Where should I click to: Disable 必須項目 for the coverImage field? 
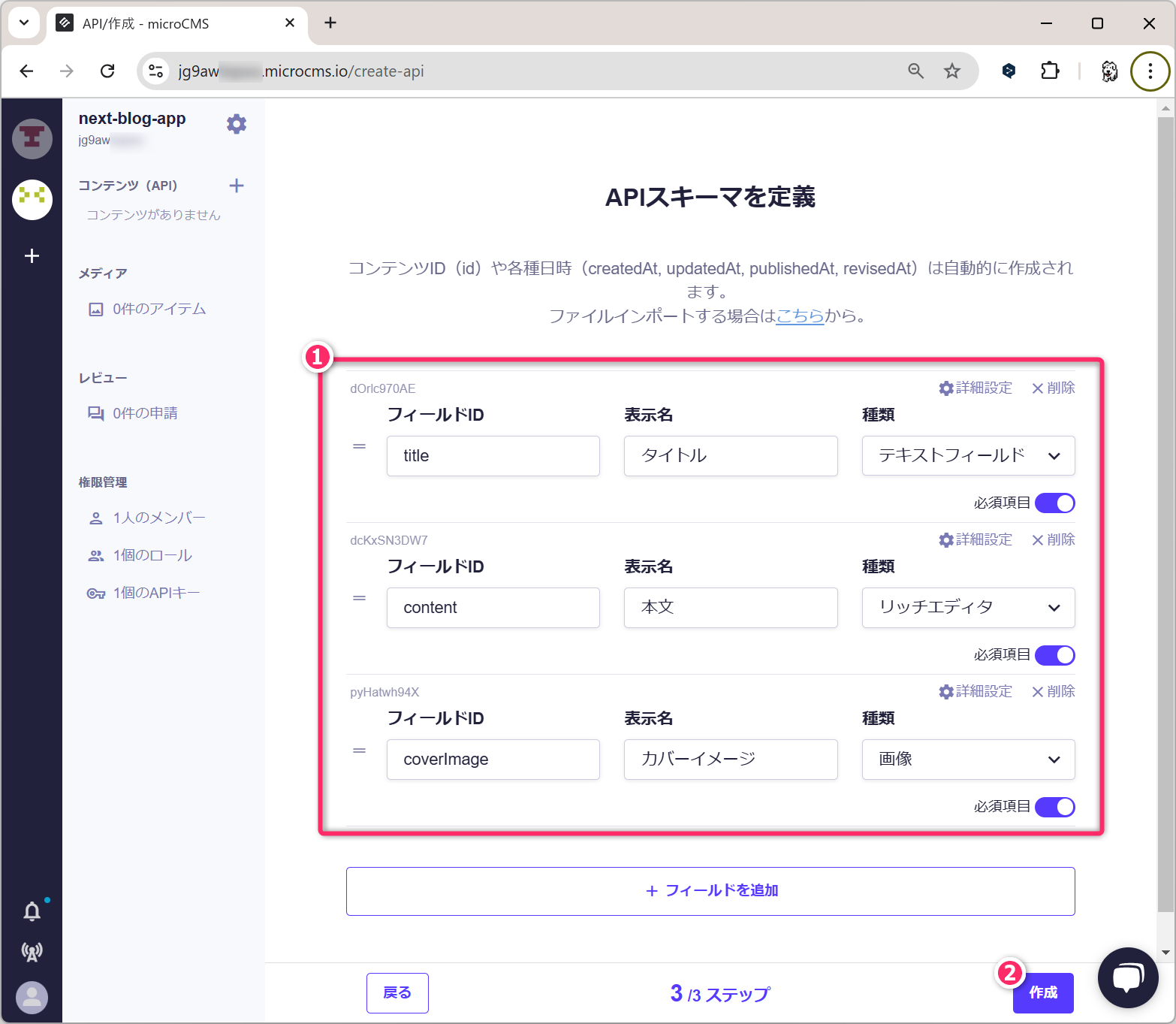1054,807
